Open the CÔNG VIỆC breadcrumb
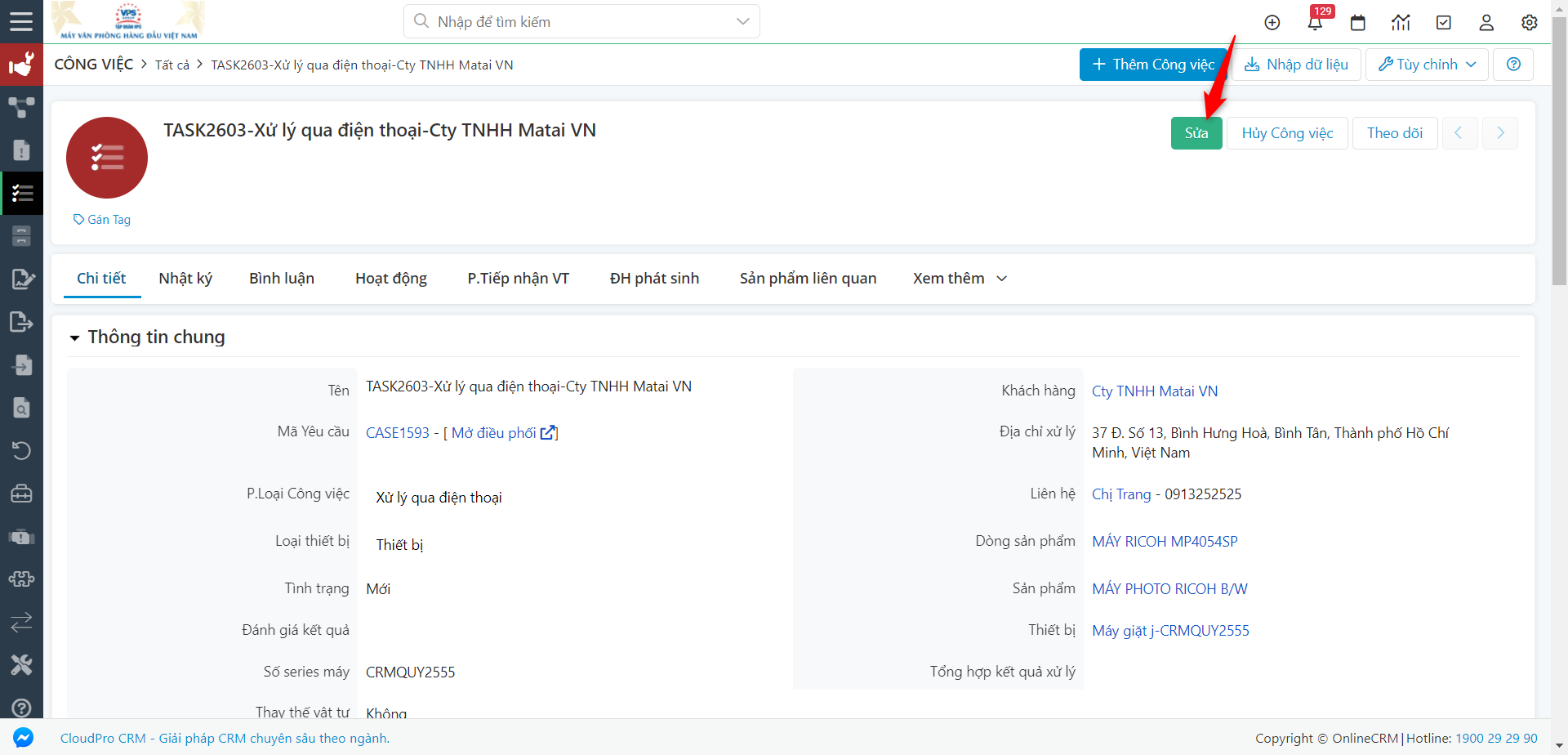Screen dimensions: 1568x755 94,65
